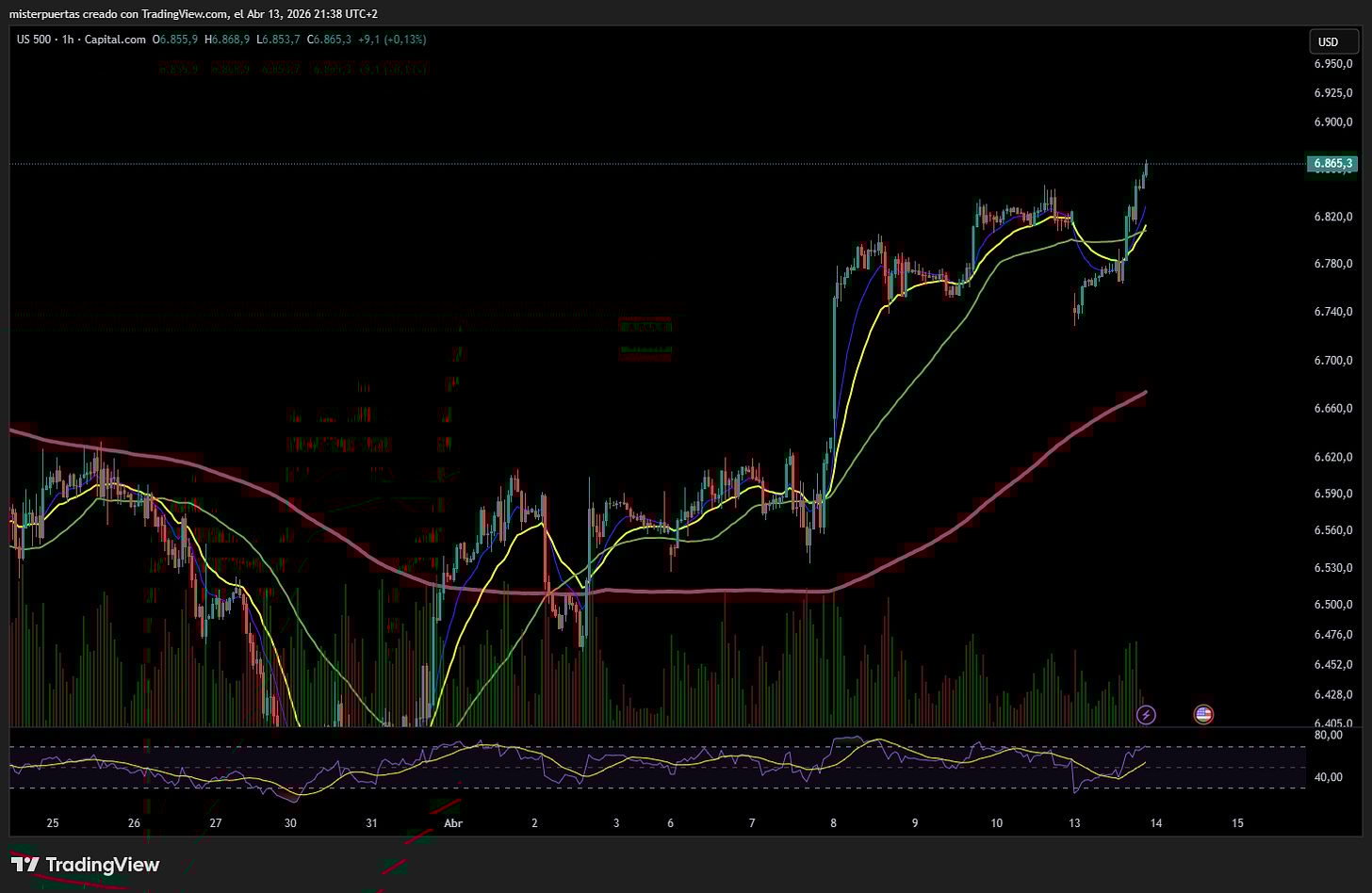Viewport: 1372px width, 893px height.
Task: Click the date 14 on the time axis
Action: (x=1156, y=822)
